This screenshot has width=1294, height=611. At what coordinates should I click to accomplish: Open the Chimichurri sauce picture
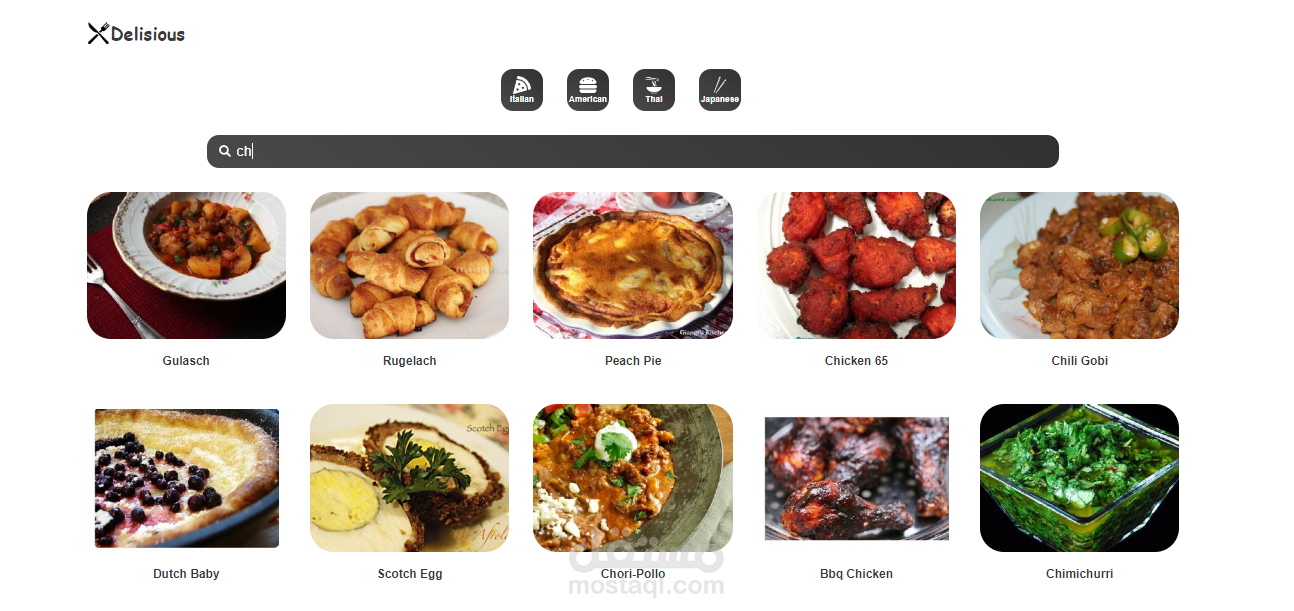(1079, 478)
